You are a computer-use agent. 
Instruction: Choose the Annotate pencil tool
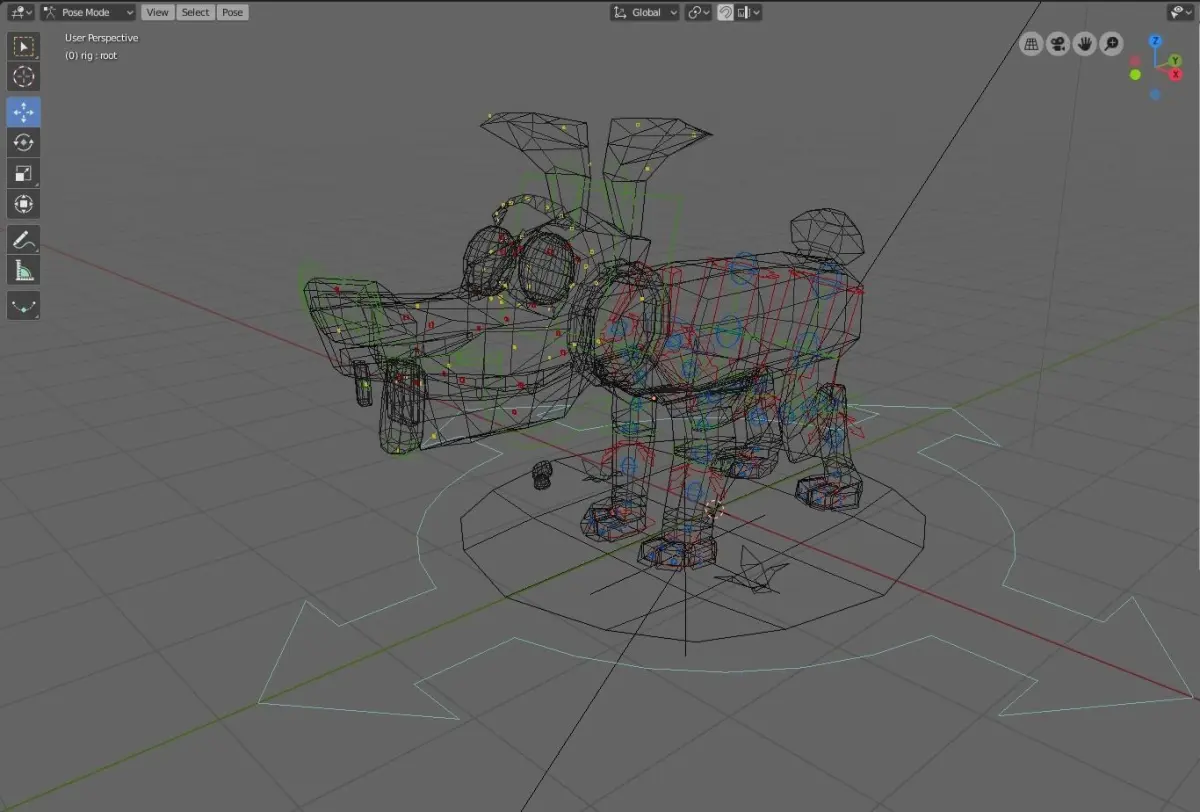tap(23, 239)
